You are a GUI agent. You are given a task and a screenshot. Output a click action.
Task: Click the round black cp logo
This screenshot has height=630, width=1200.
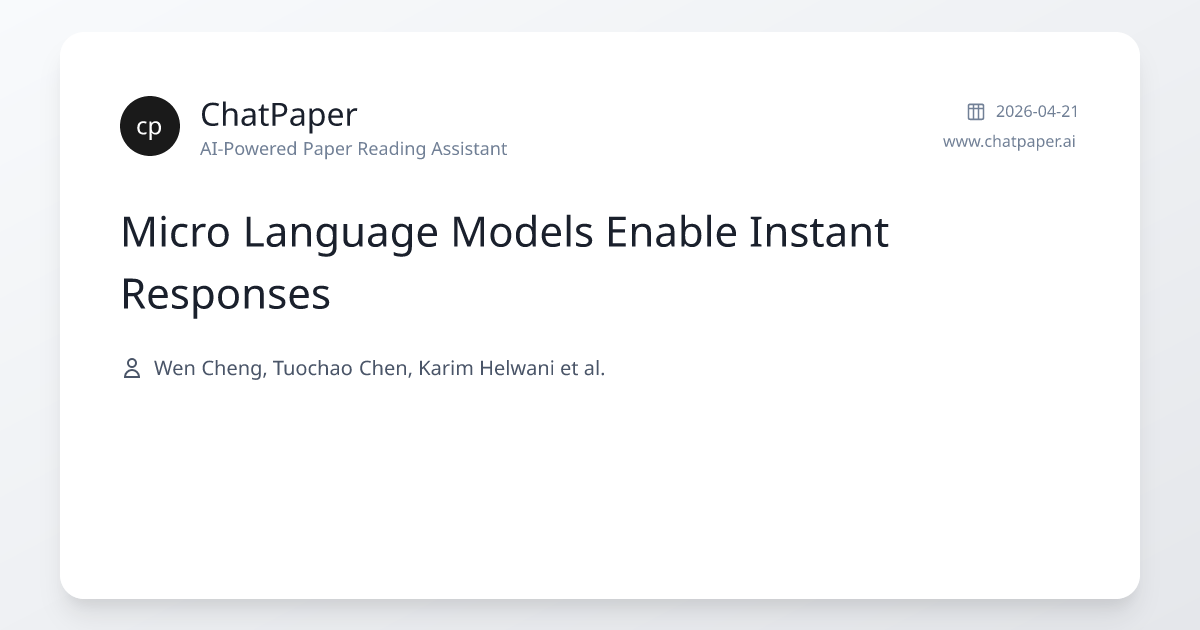[x=150, y=126]
